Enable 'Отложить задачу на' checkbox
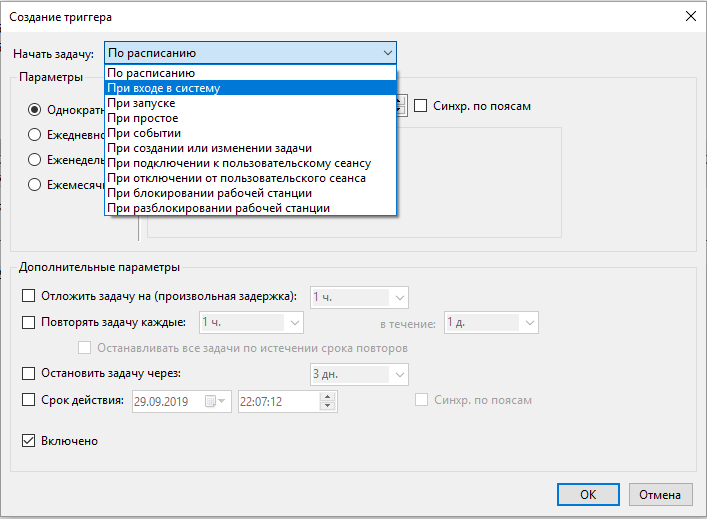Image resolution: width=707 pixels, height=519 pixels. pyautogui.click(x=28, y=296)
